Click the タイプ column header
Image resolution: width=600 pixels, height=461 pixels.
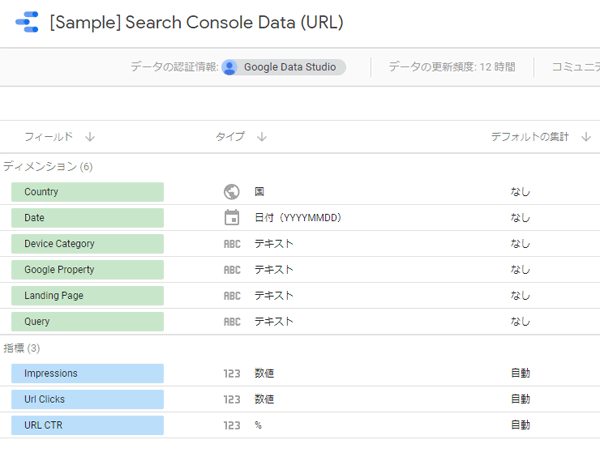[230, 137]
